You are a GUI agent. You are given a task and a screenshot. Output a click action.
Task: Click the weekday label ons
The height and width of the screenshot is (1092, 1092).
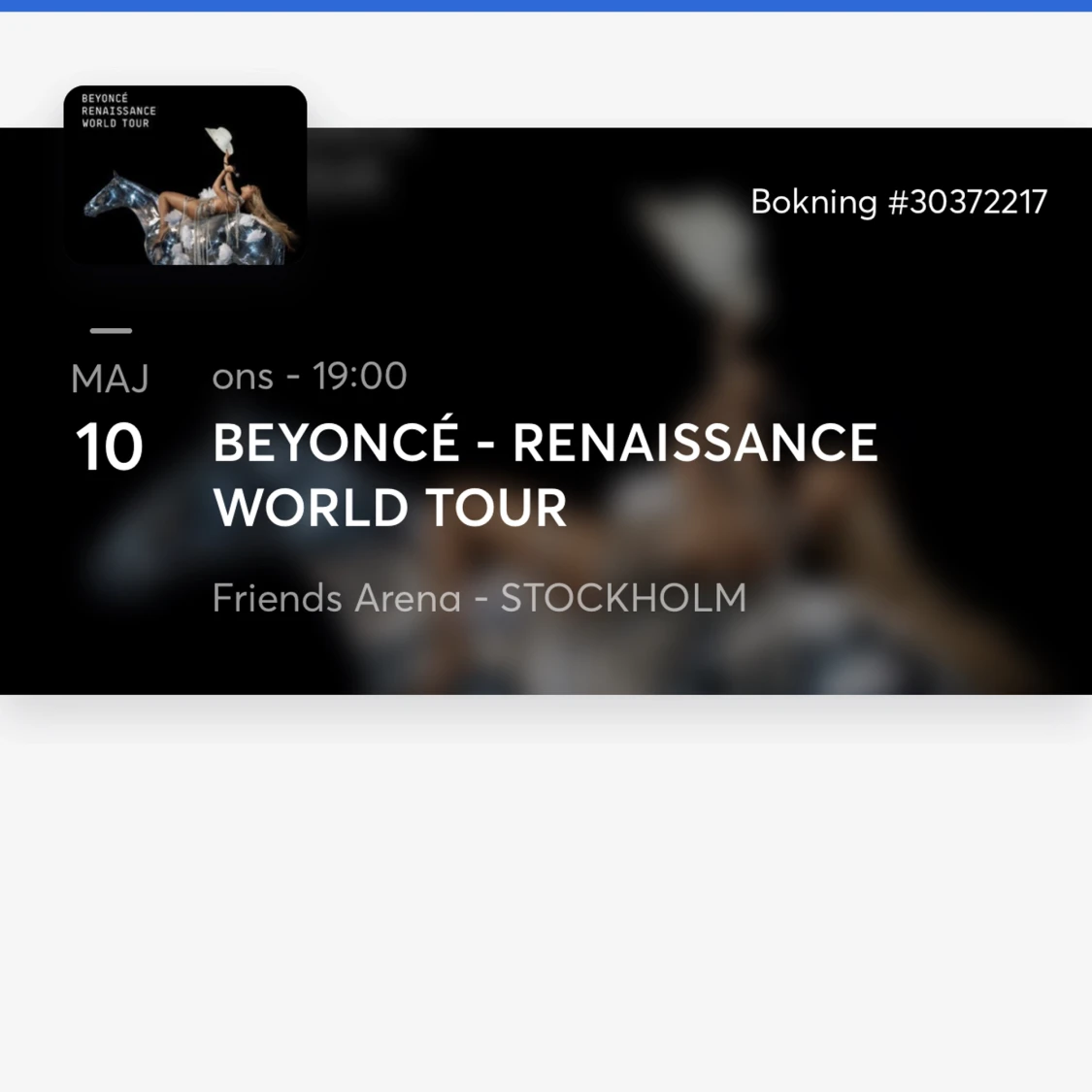[x=243, y=379]
